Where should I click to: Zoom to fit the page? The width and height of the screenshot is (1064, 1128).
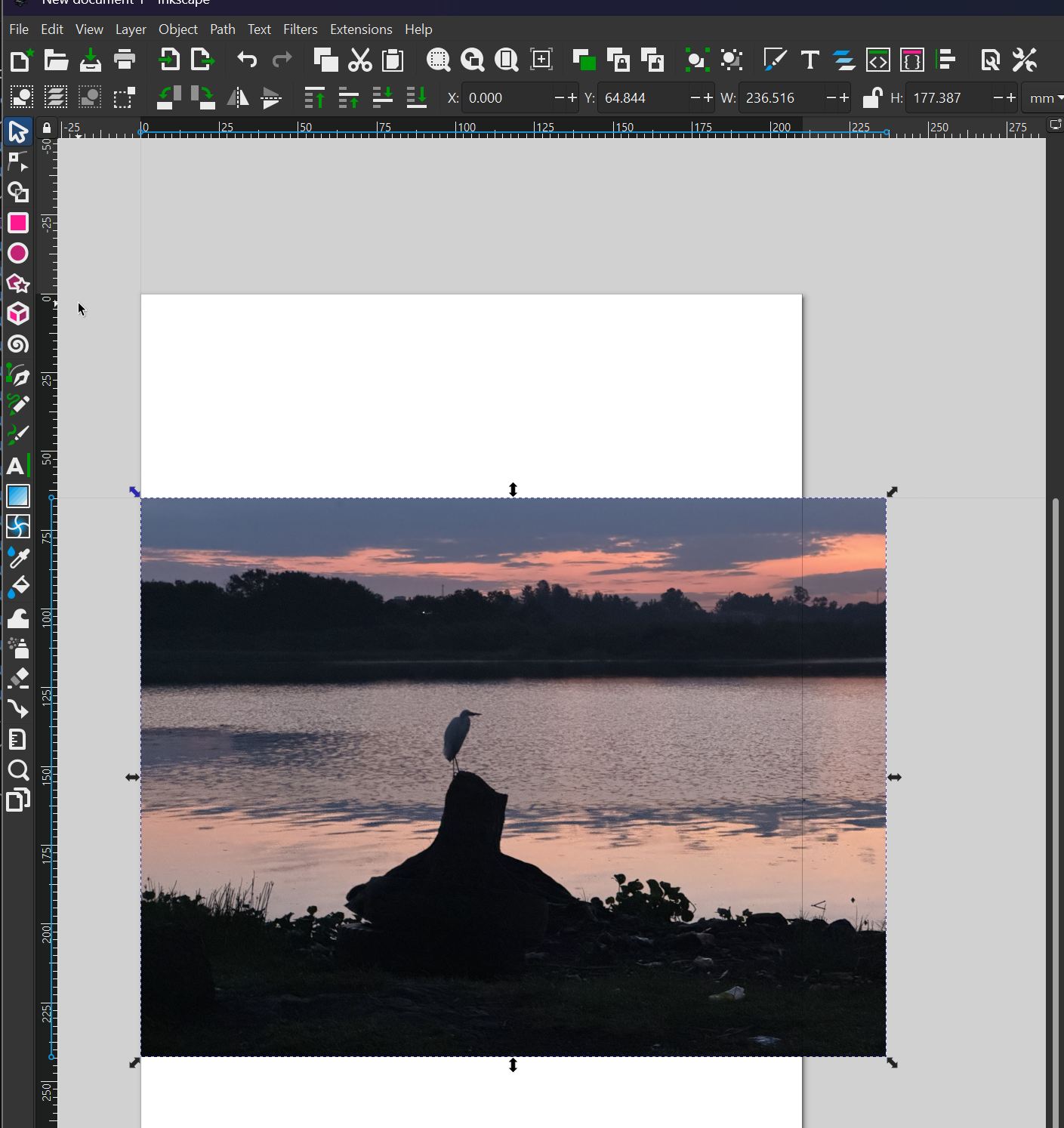coord(507,60)
